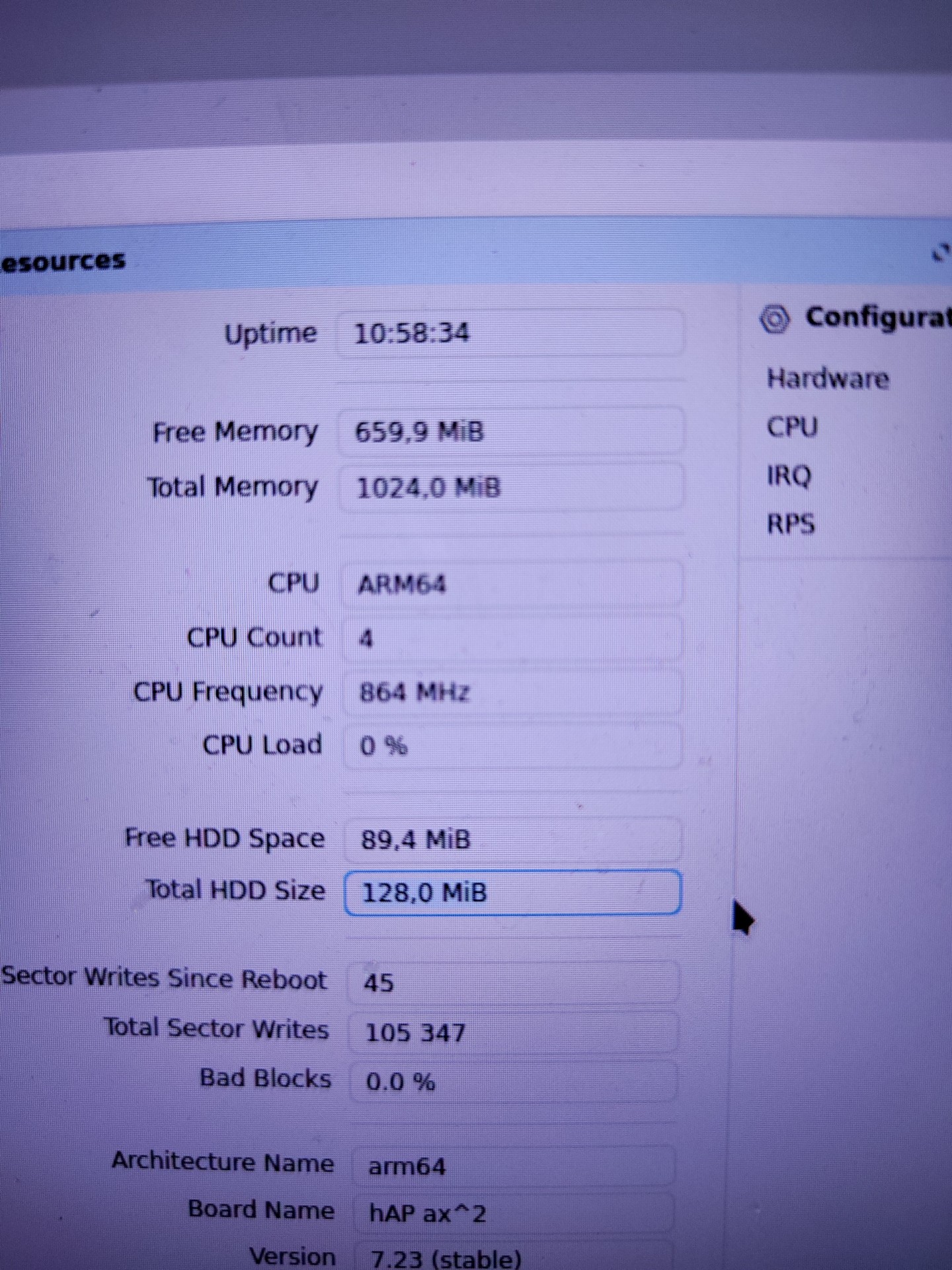Image resolution: width=952 pixels, height=1270 pixels.
Task: Open the IRQ settings link
Action: tap(789, 476)
